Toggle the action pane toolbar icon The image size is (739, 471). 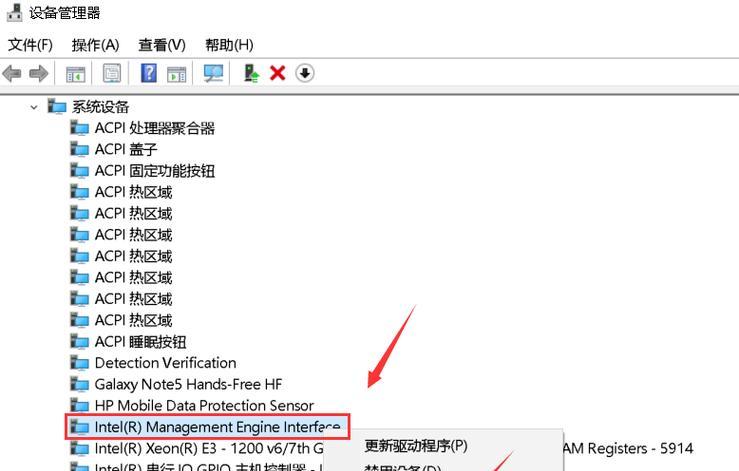(x=177, y=74)
